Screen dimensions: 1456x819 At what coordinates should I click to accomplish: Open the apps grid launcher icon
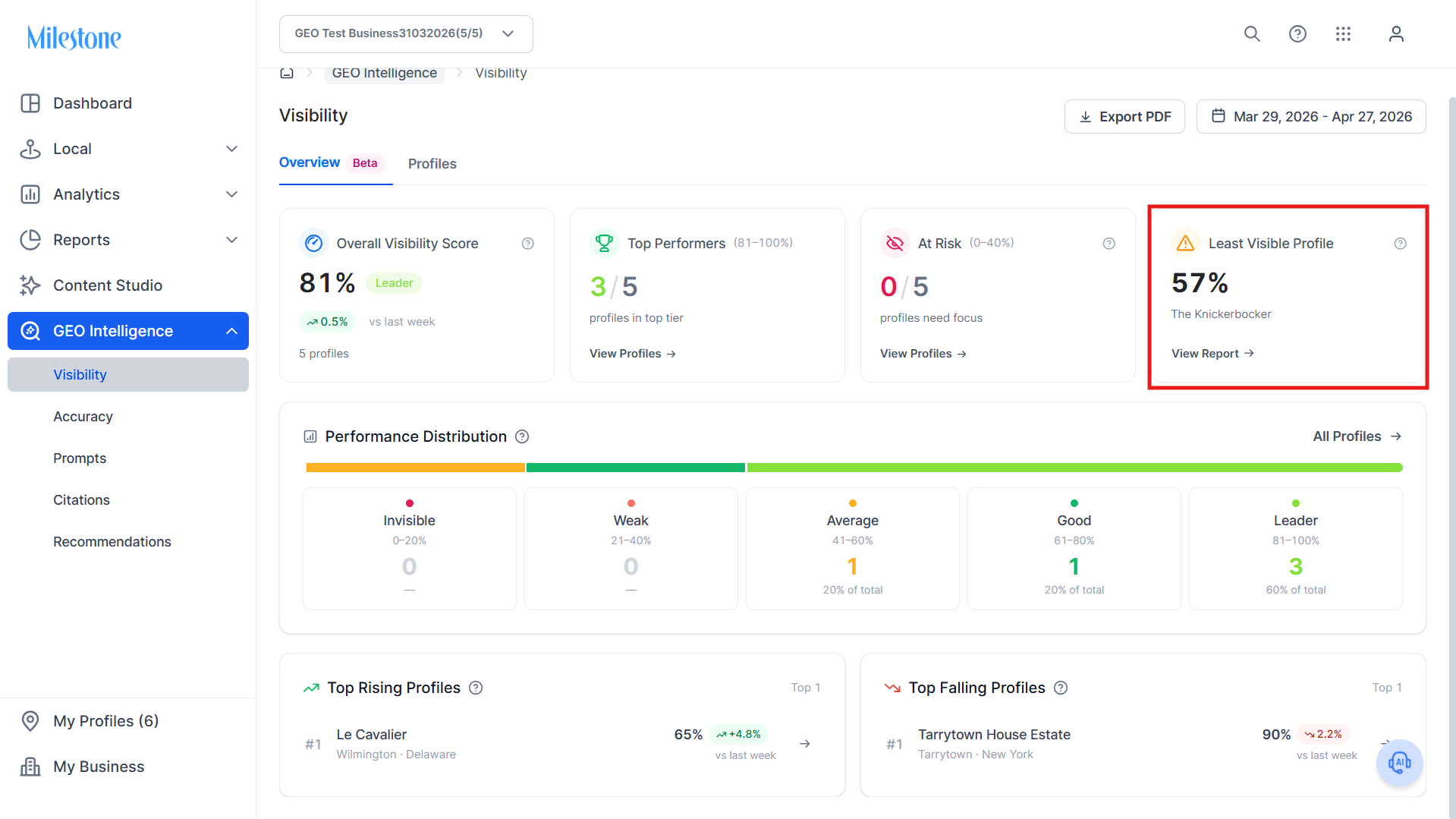coord(1343,34)
